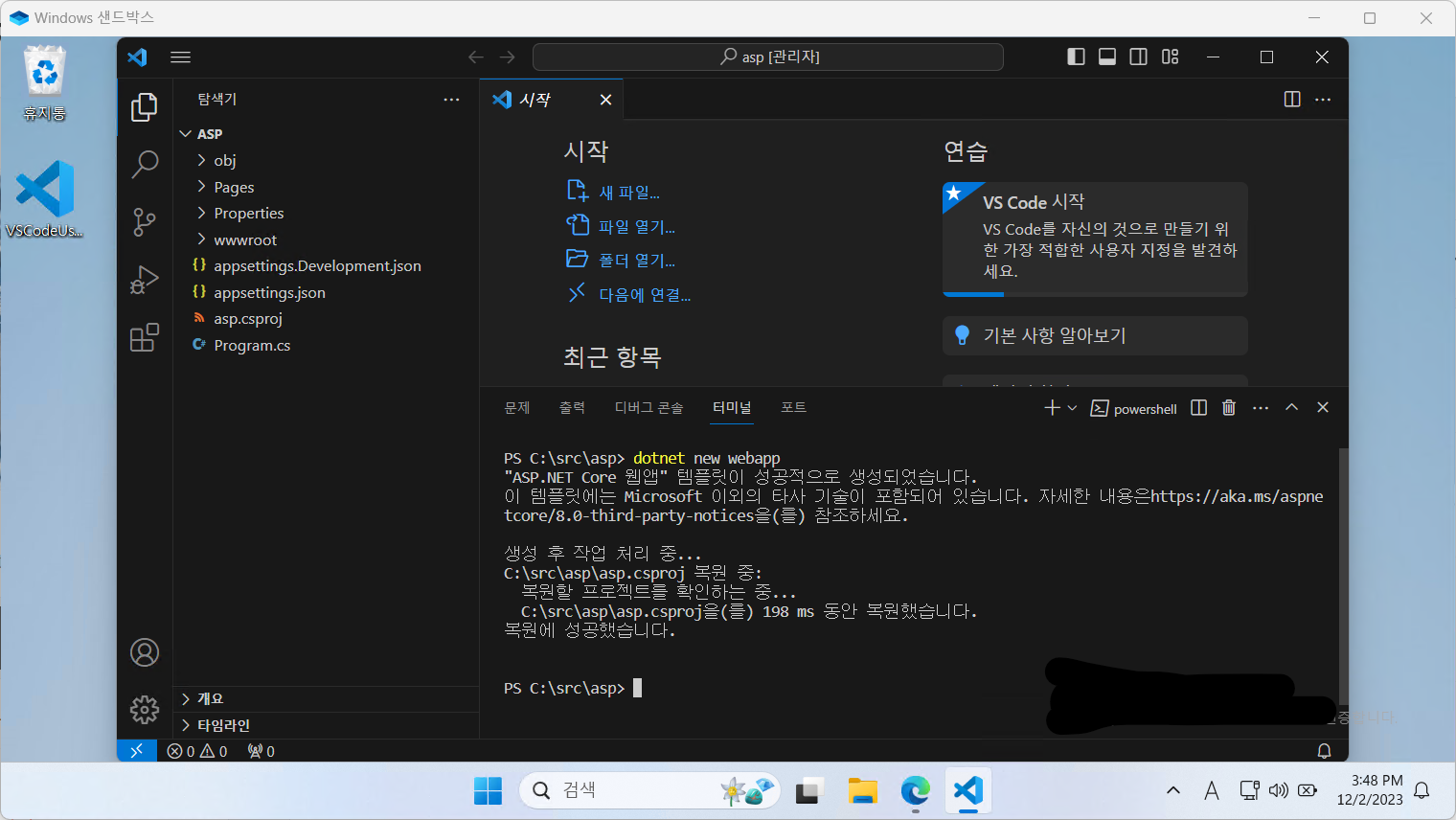This screenshot has height=820, width=1456.
Task: Switch to the 디버그 콘솔 tab
Action: coord(648,408)
